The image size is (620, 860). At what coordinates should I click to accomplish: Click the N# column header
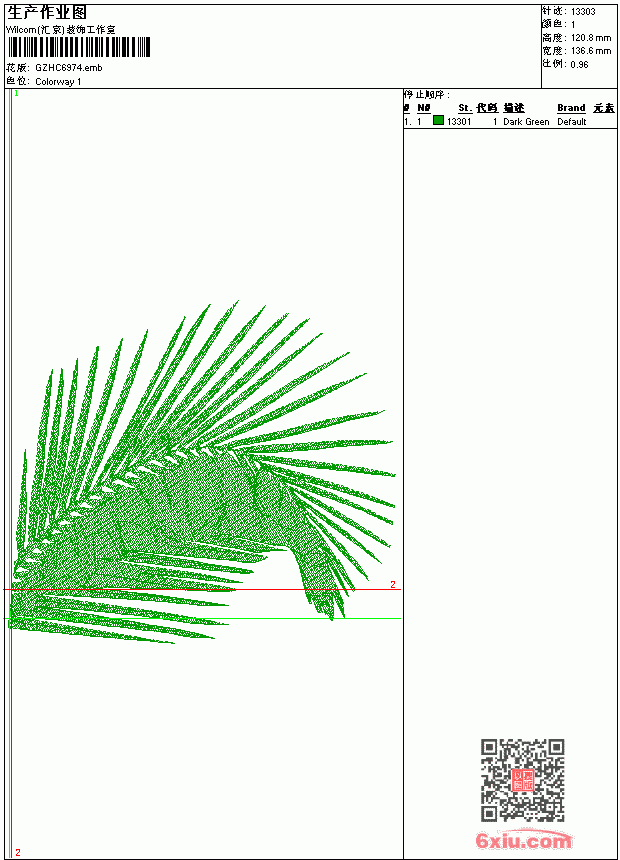424,108
